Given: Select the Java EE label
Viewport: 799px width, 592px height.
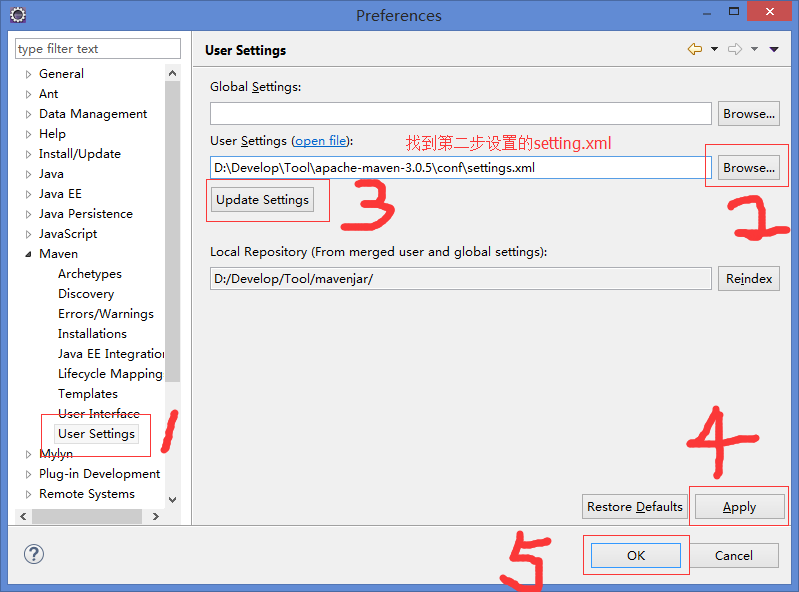Looking at the screenshot, I should [60, 194].
